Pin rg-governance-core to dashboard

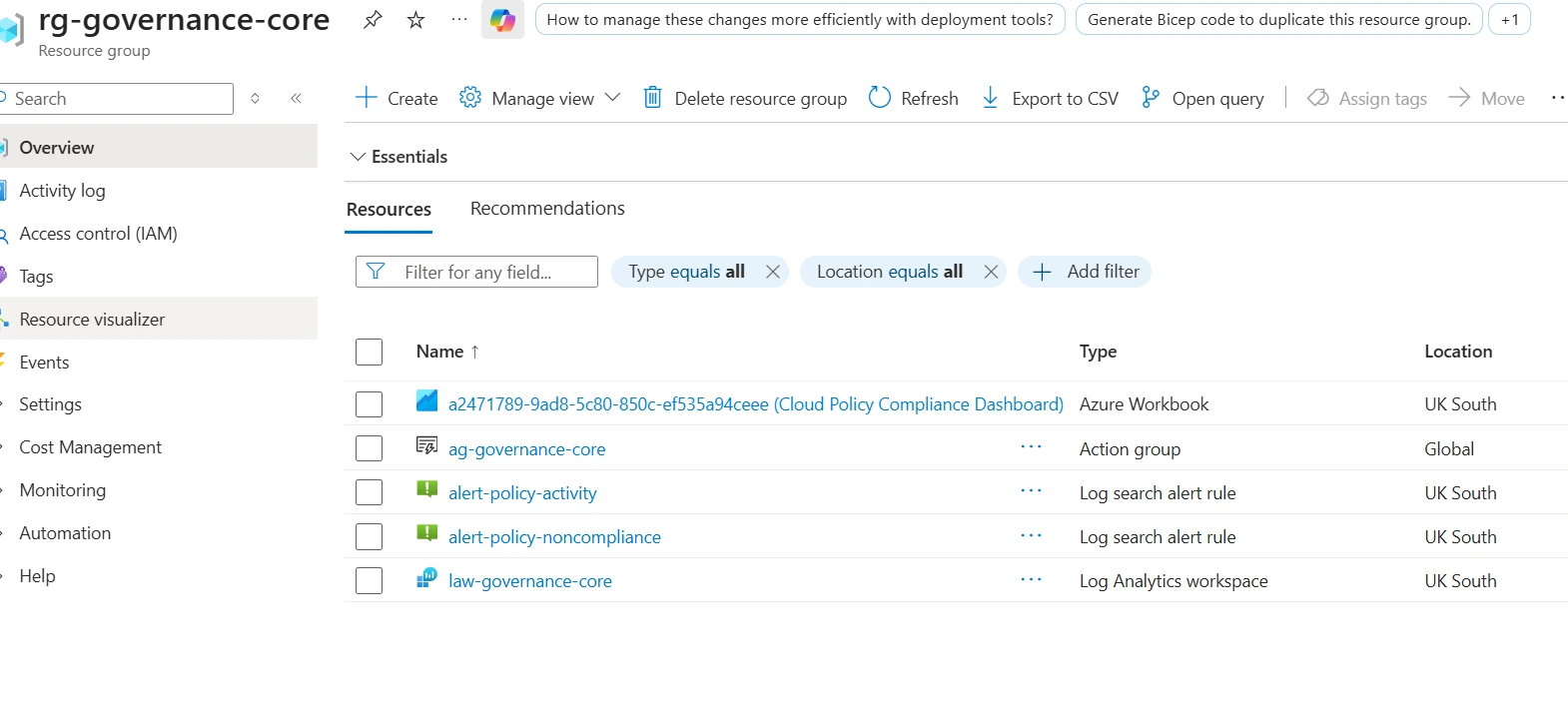pos(373,19)
